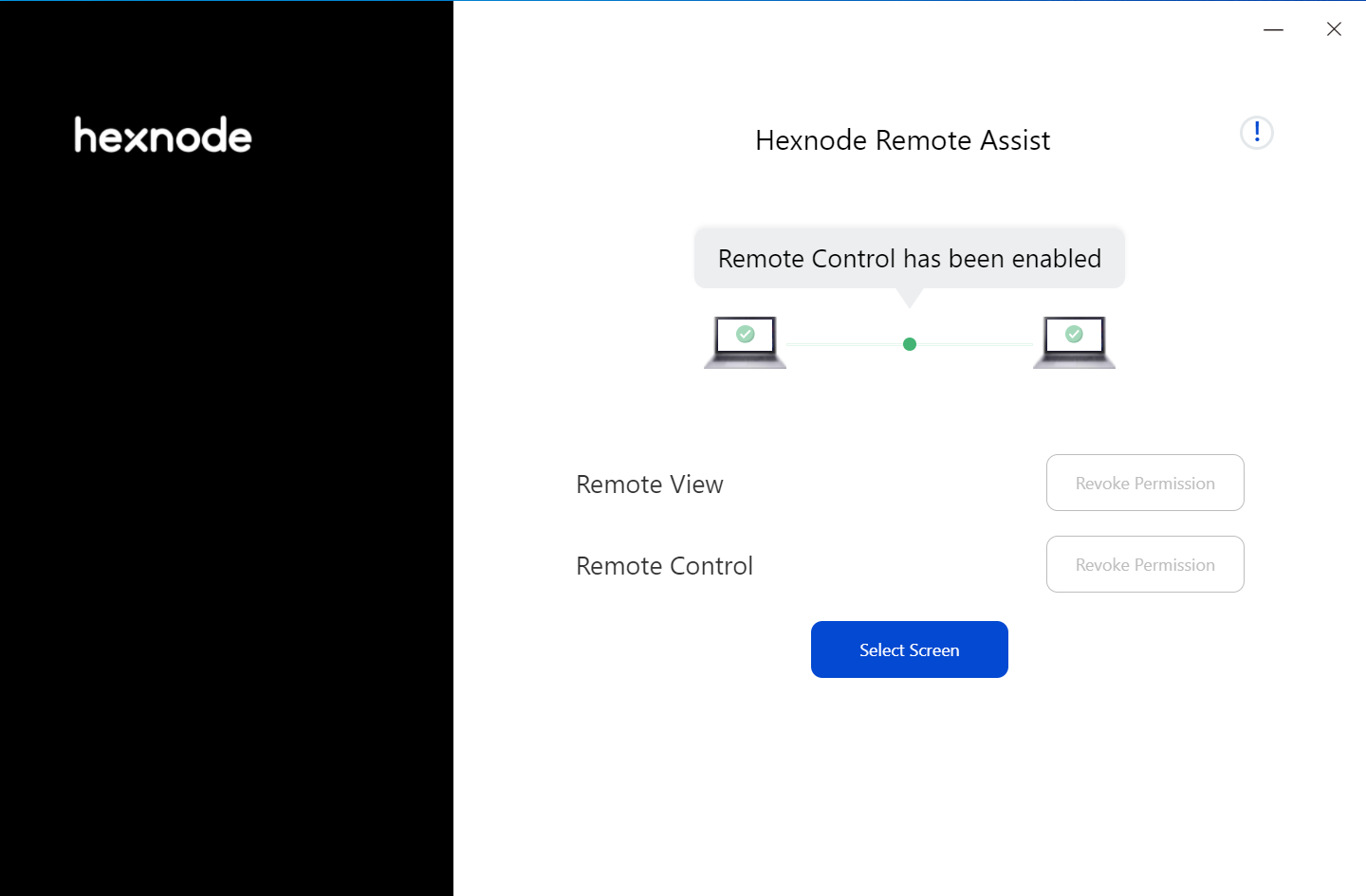Revoke permission for Remote Control
The height and width of the screenshot is (896, 1366).
[1145, 564]
